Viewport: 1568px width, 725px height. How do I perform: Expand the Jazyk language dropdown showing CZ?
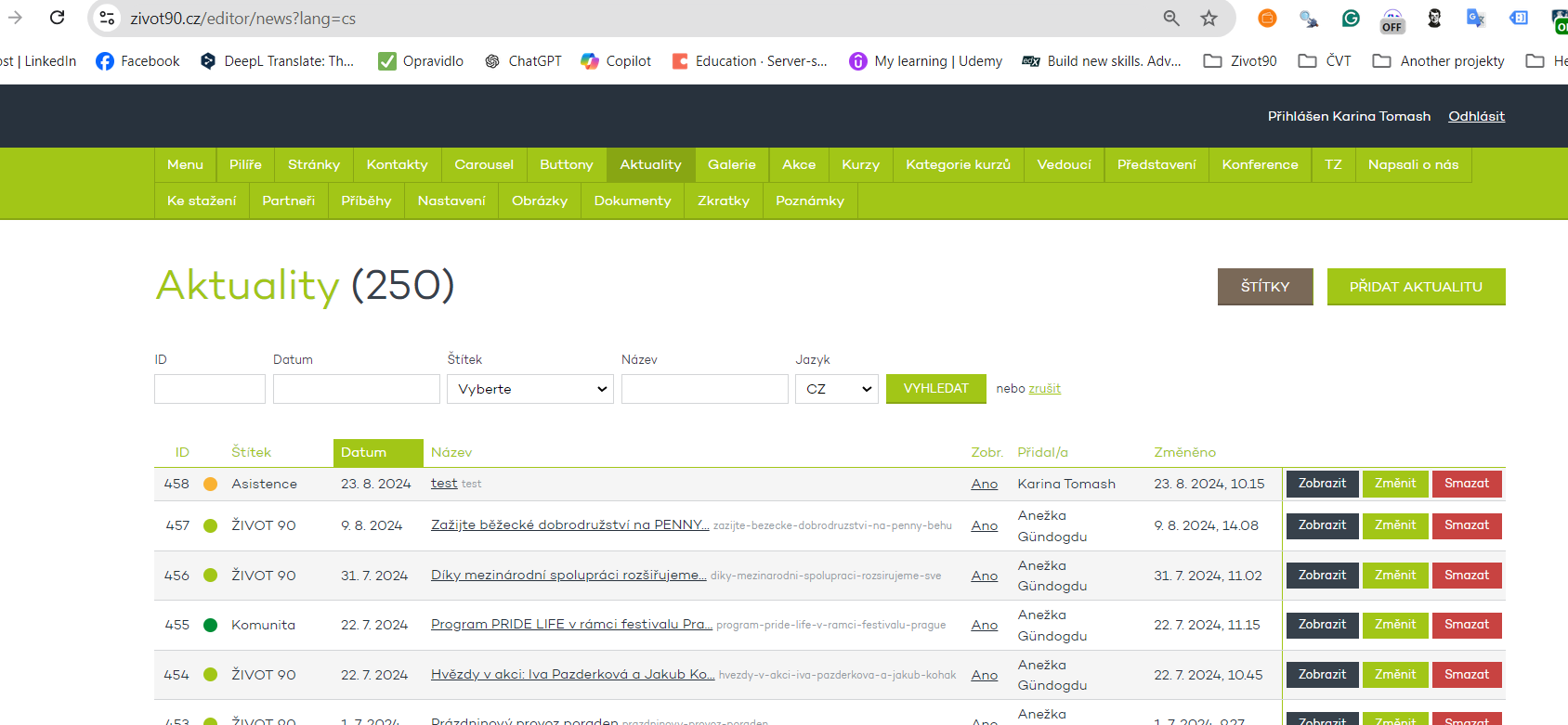click(836, 389)
